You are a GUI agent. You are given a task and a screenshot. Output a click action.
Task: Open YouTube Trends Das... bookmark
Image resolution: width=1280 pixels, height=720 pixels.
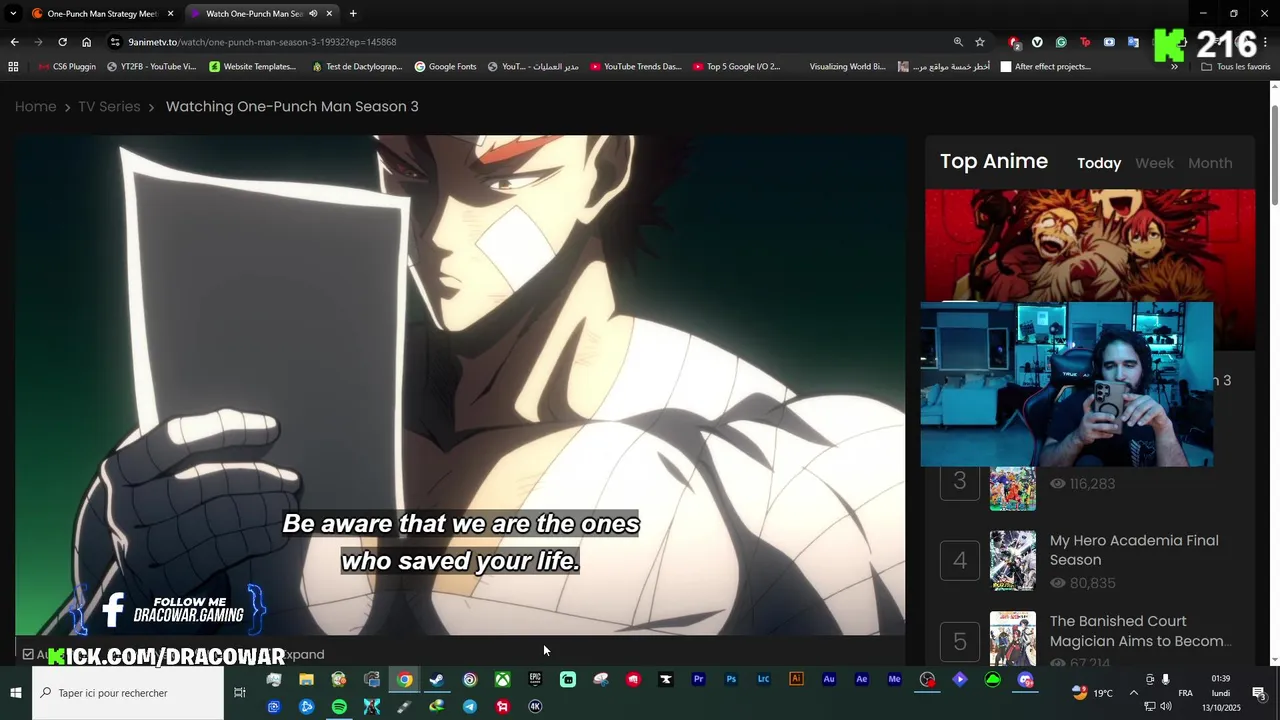pyautogui.click(x=635, y=67)
